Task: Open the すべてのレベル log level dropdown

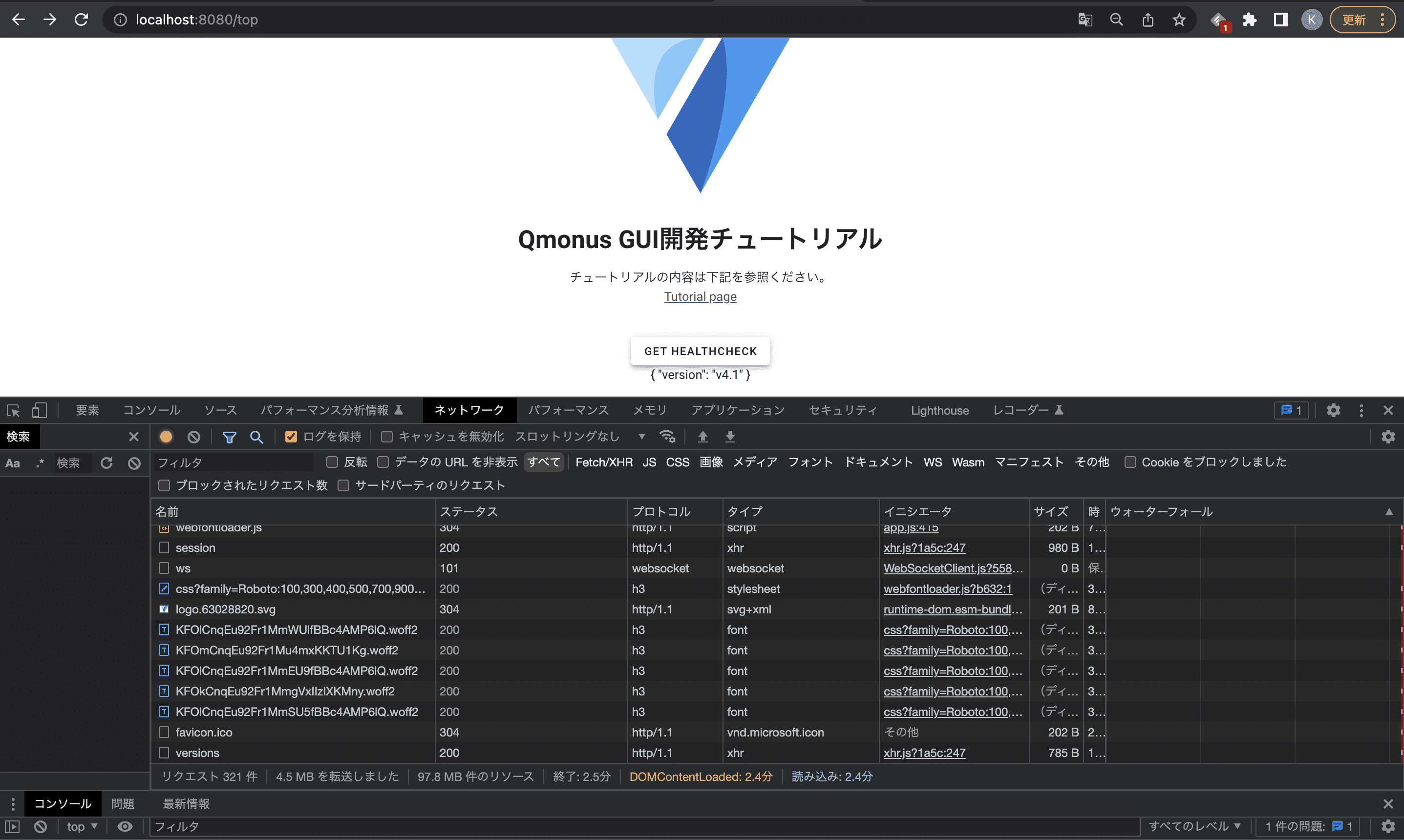Action: click(x=1194, y=826)
